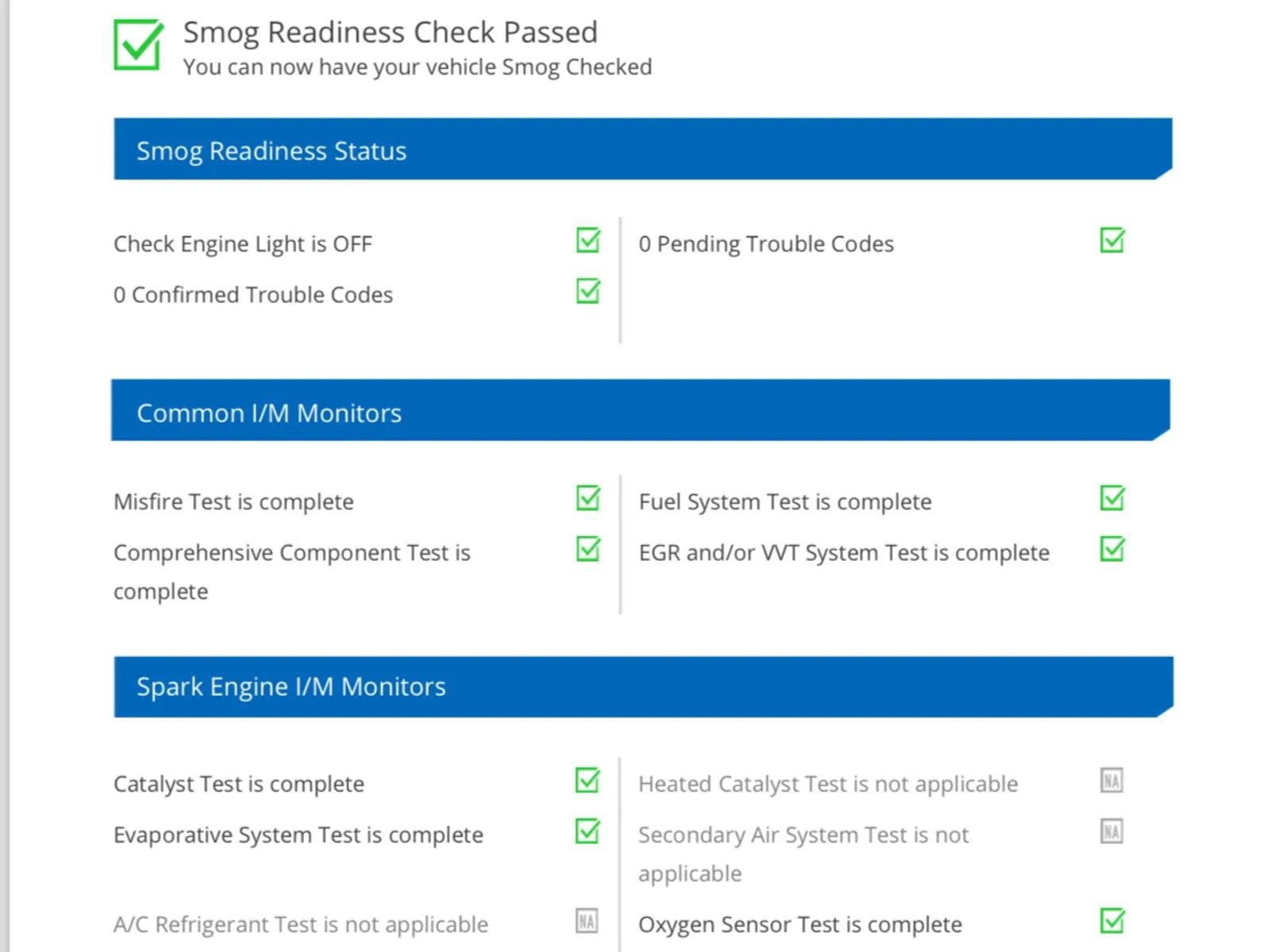Click the Oxygen Sensor Test is complete text

pyautogui.click(x=799, y=924)
